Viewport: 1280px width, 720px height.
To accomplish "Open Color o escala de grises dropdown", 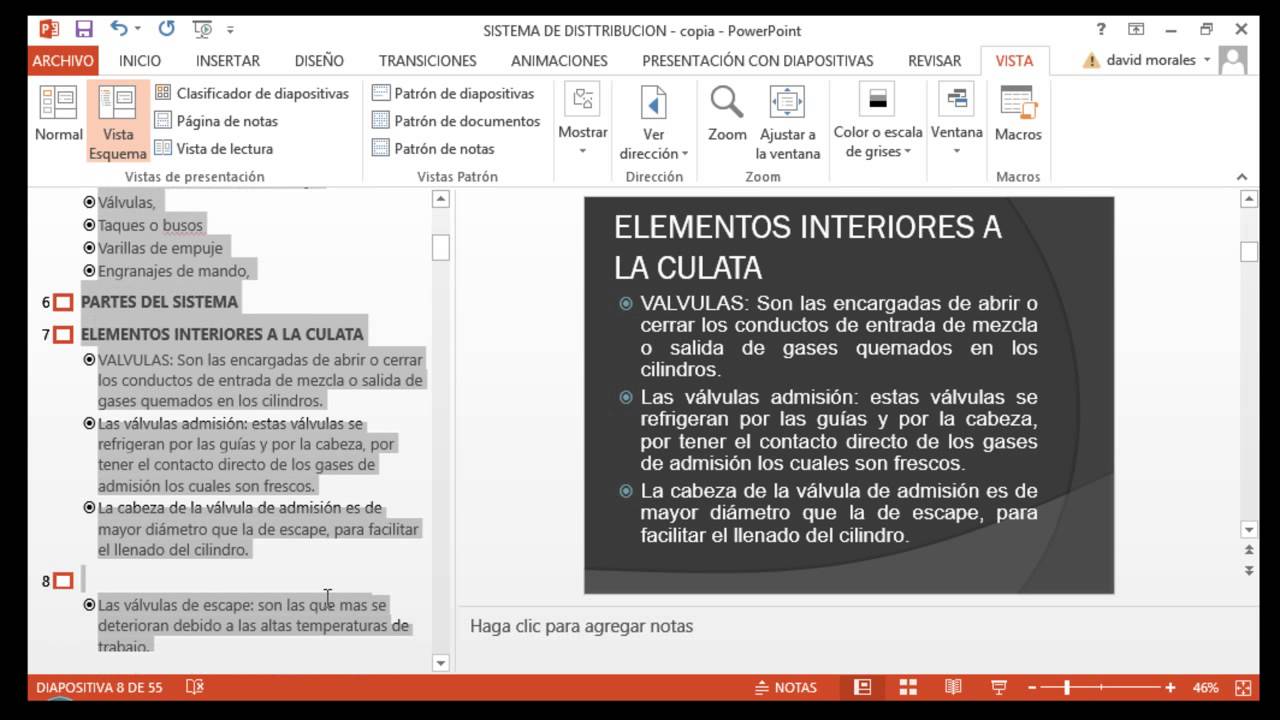I will pos(878,122).
